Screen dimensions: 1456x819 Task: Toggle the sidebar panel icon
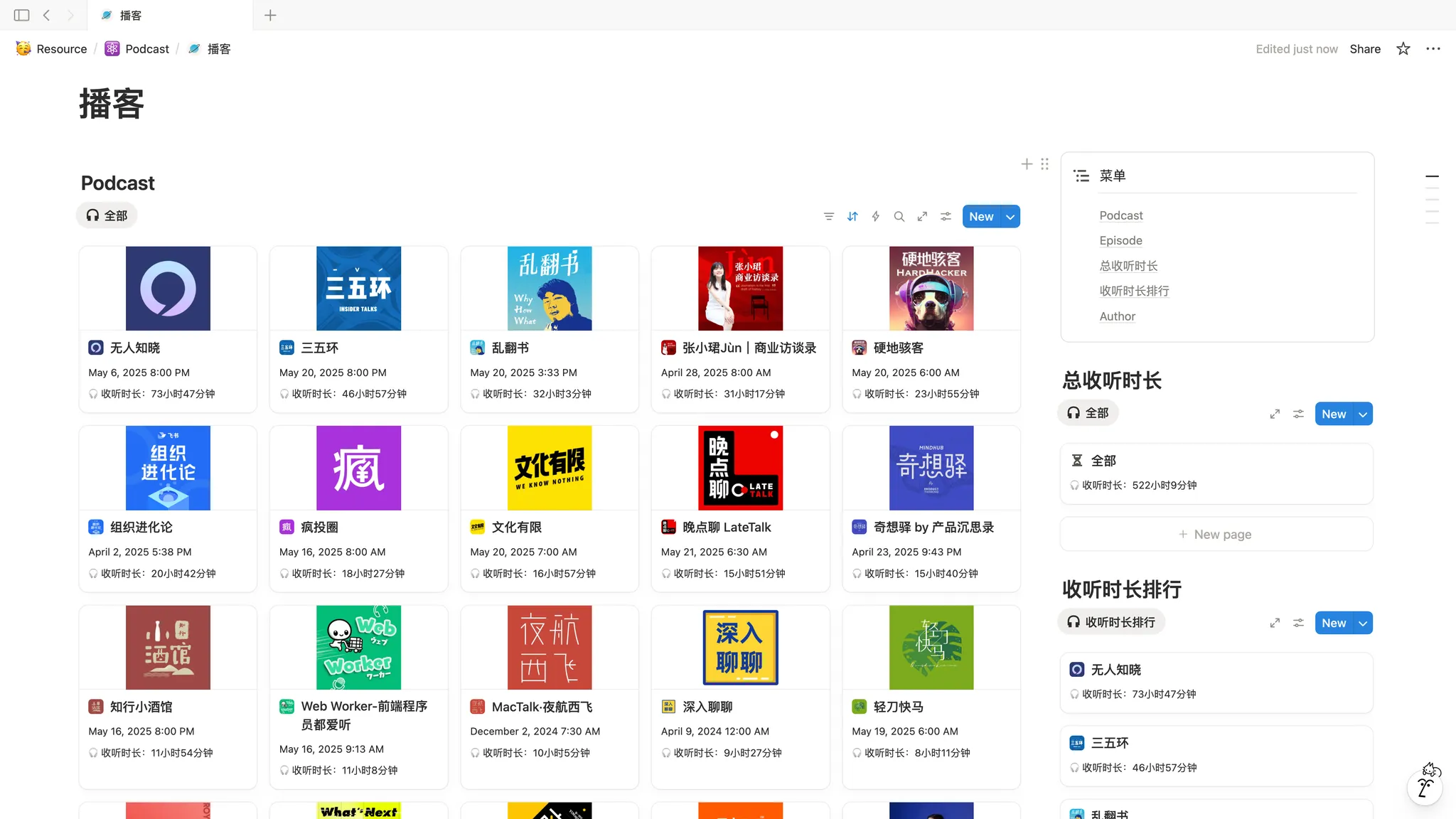tap(21, 15)
